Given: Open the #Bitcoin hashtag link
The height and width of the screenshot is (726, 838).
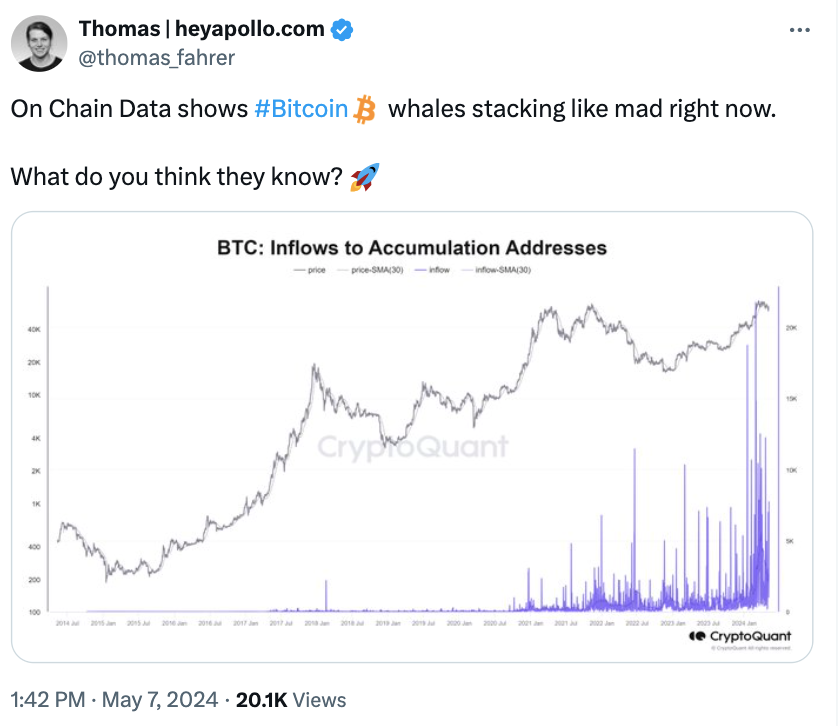Looking at the screenshot, I should click(301, 109).
